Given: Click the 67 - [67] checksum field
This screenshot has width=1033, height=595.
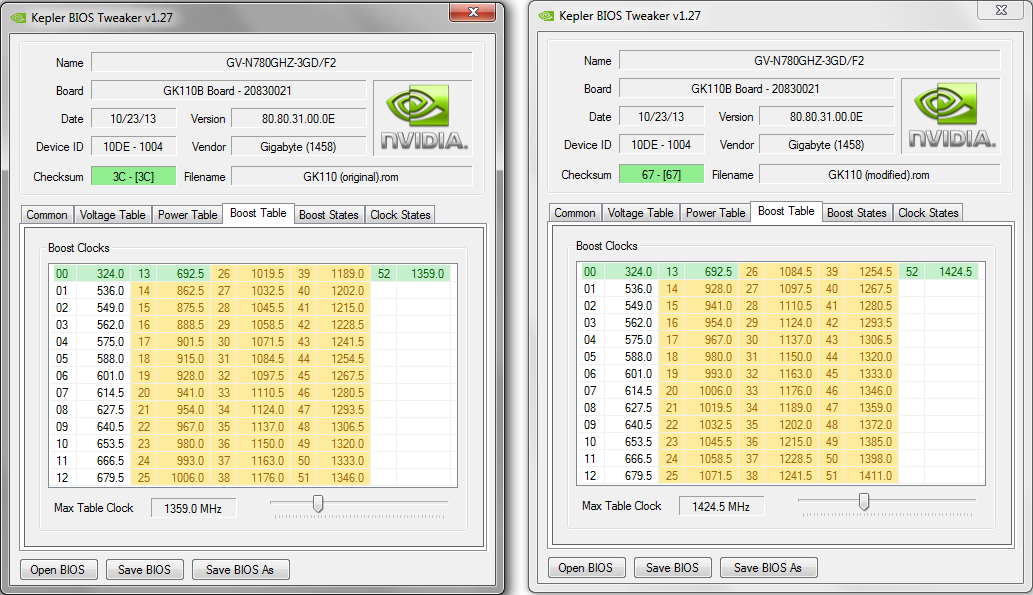Looking at the screenshot, I should tap(661, 175).
